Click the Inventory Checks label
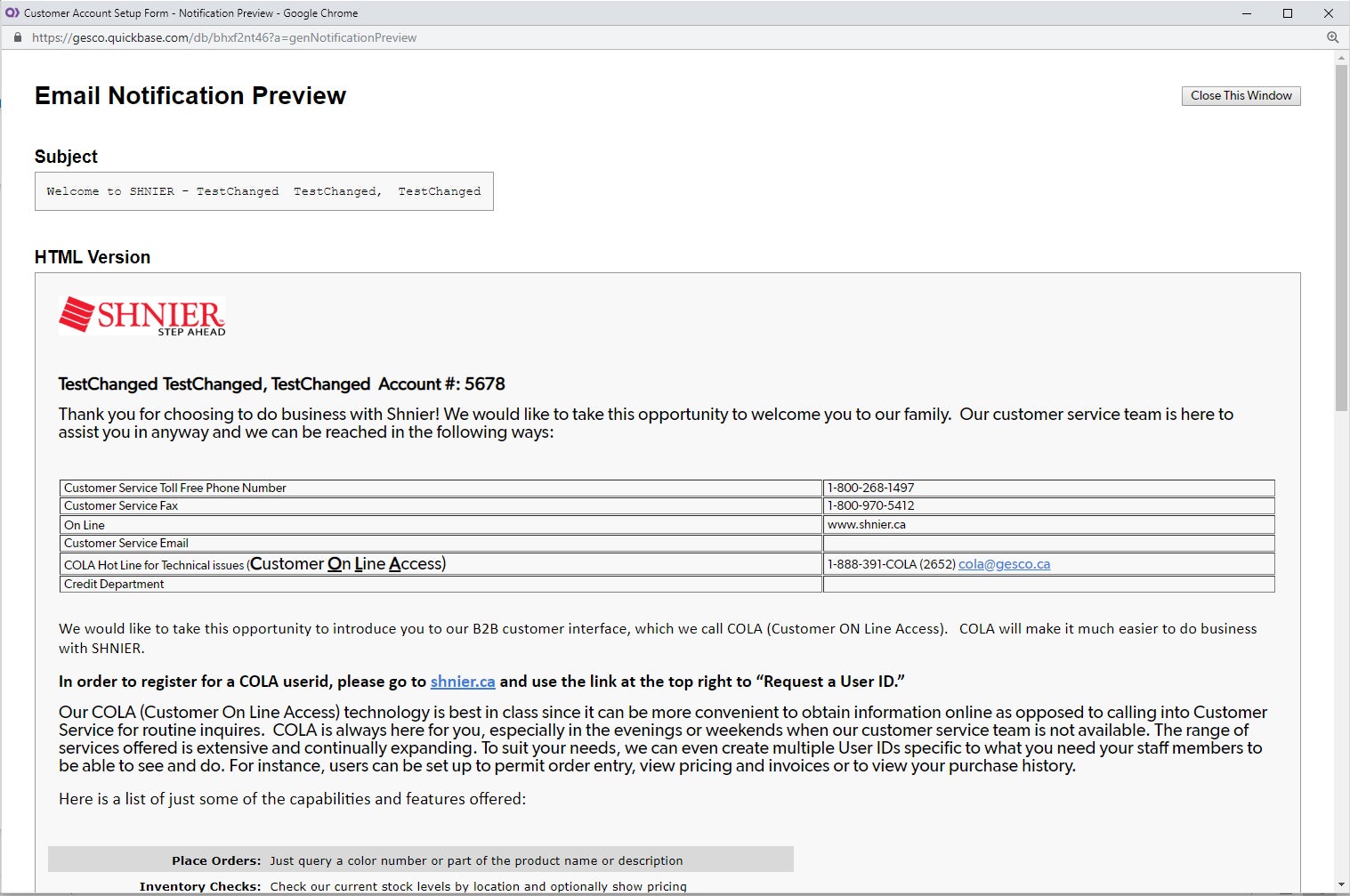Image resolution: width=1350 pixels, height=896 pixels. (x=200, y=886)
